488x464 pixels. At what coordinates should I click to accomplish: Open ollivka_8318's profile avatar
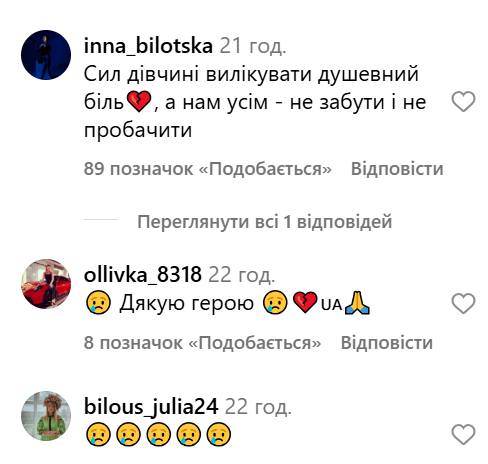46,284
